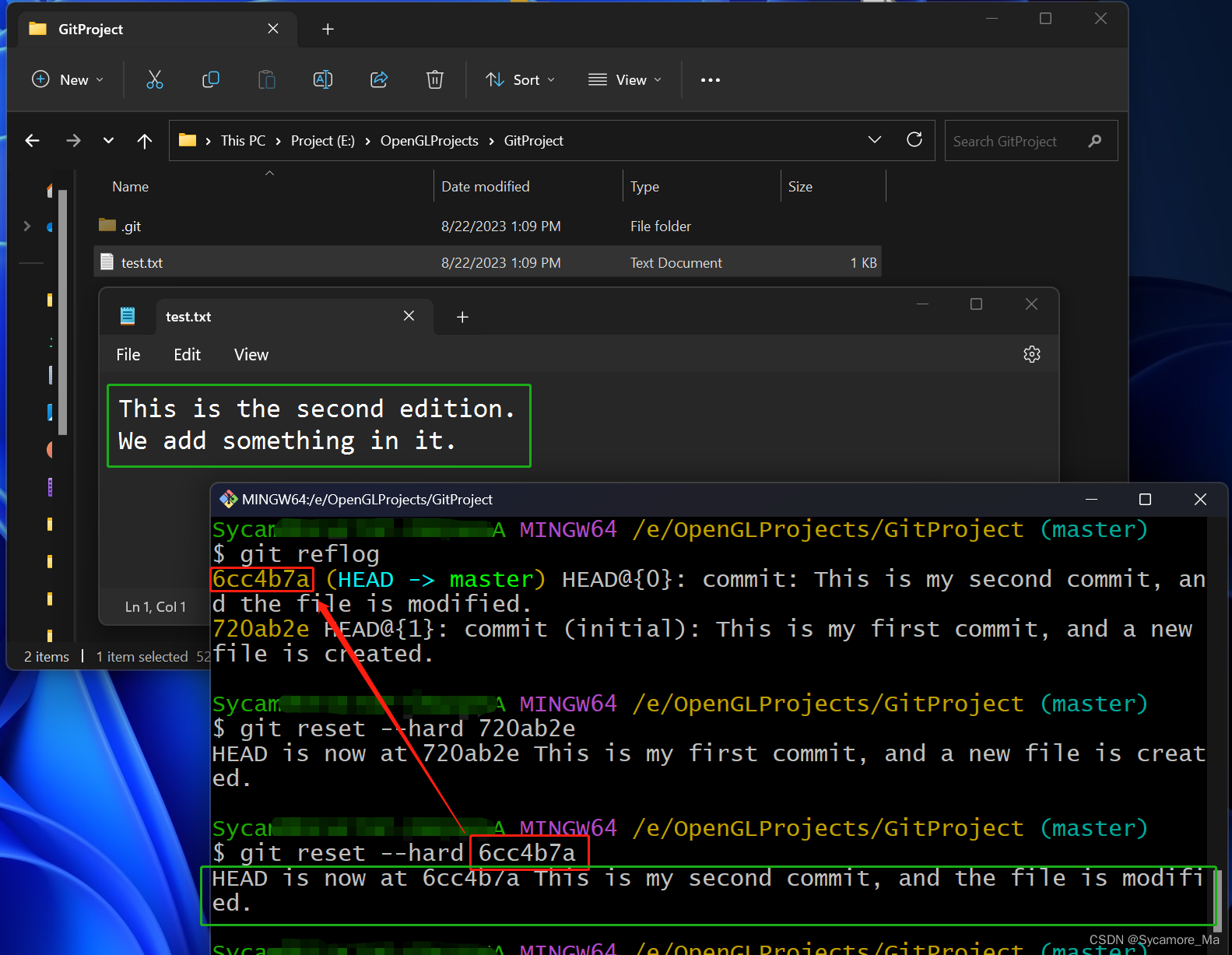
Task: Click the Cut scissors icon in Explorer toolbar
Action: (155, 79)
